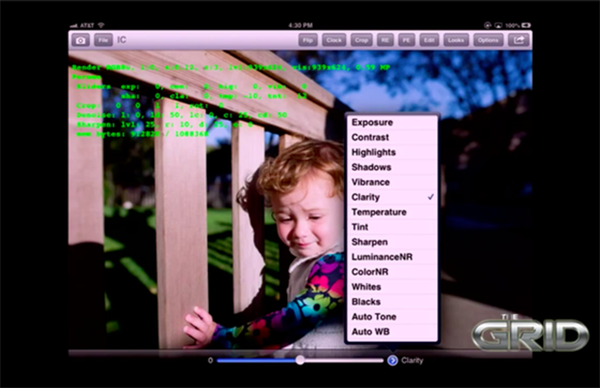Screen dimensions: 600x388
Task: Open the Looks toolbar button
Action: [456, 40]
